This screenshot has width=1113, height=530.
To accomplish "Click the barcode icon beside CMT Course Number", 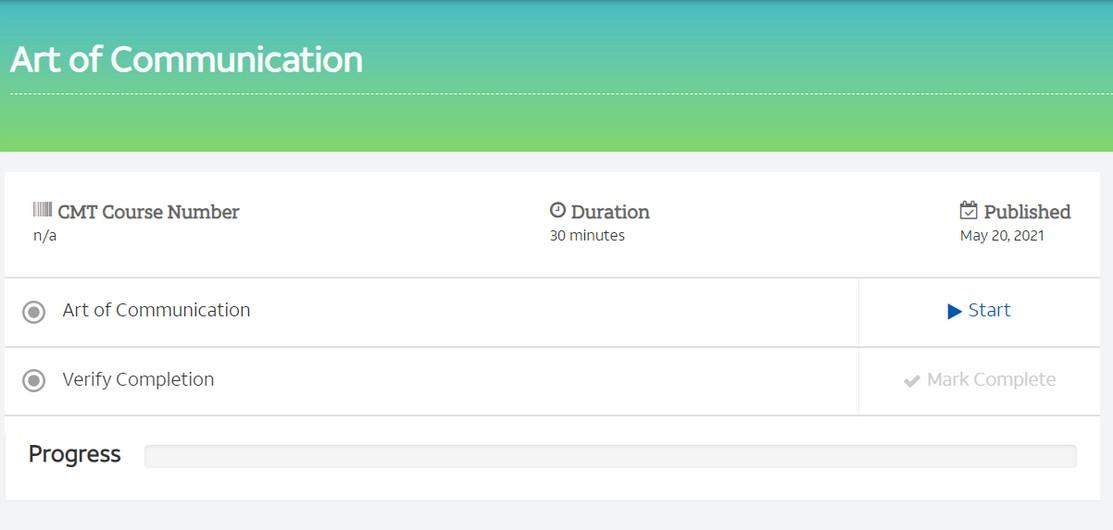I will [x=43, y=210].
